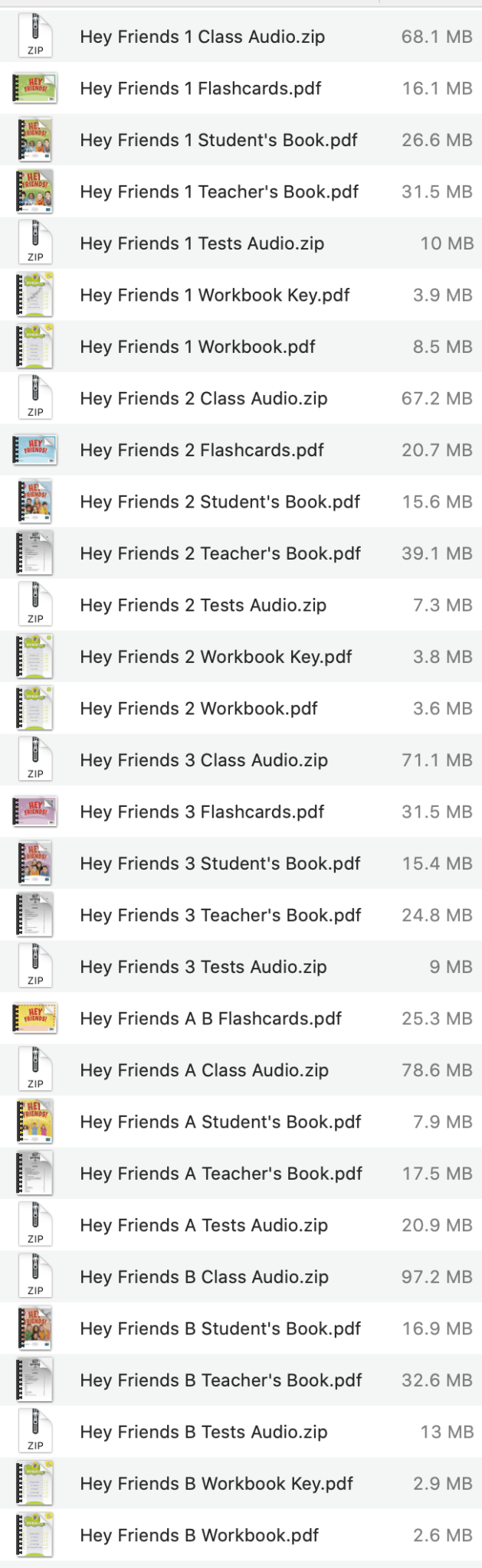Click the ZIP icon for Hey Friends 1 Class Audio

coord(35,35)
